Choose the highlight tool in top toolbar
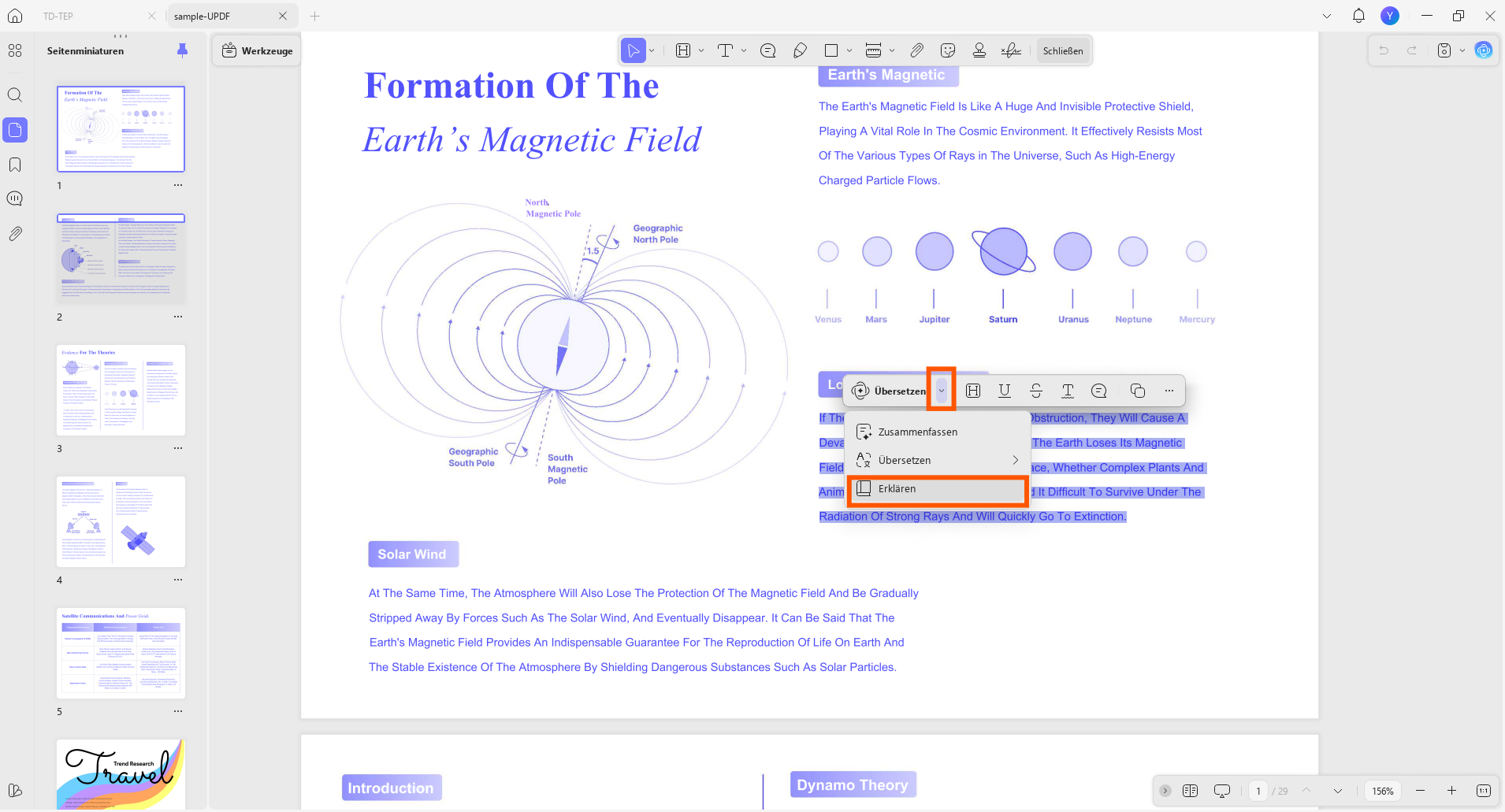This screenshot has height=812, width=1505. [683, 50]
